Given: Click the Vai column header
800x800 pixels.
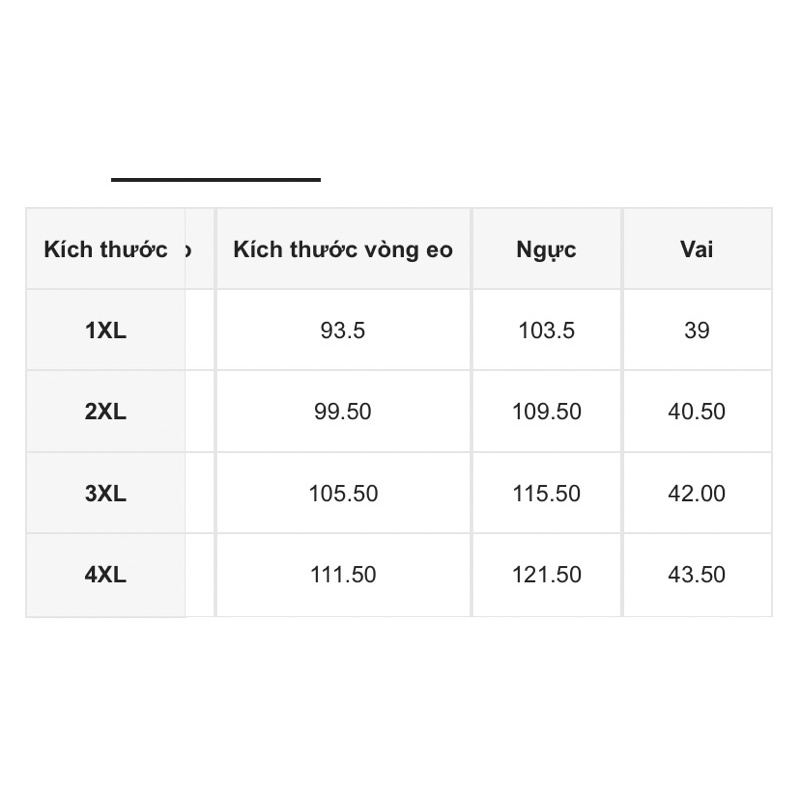Looking at the screenshot, I should click(697, 249).
